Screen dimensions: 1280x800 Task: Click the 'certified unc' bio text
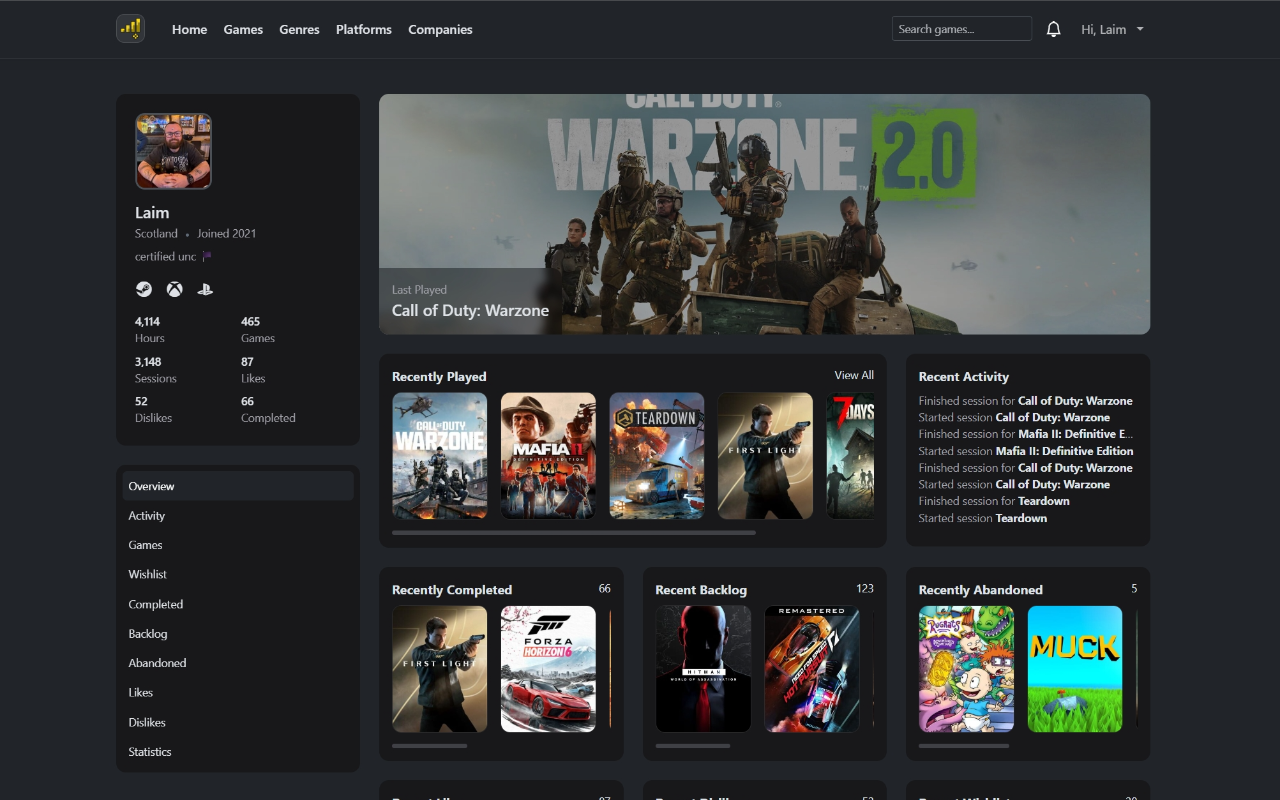pyautogui.click(x=166, y=257)
